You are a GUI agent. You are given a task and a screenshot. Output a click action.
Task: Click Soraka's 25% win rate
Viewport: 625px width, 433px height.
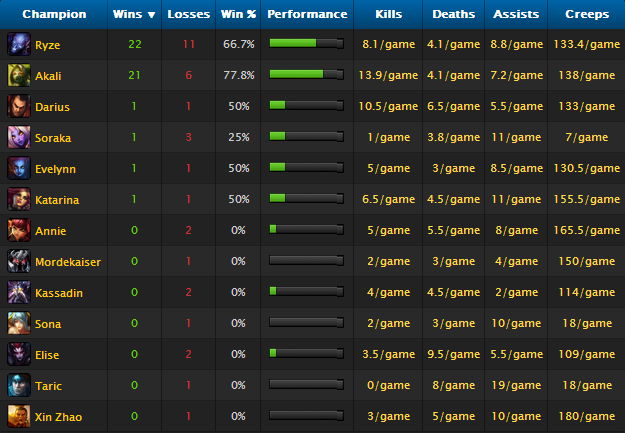[239, 137]
